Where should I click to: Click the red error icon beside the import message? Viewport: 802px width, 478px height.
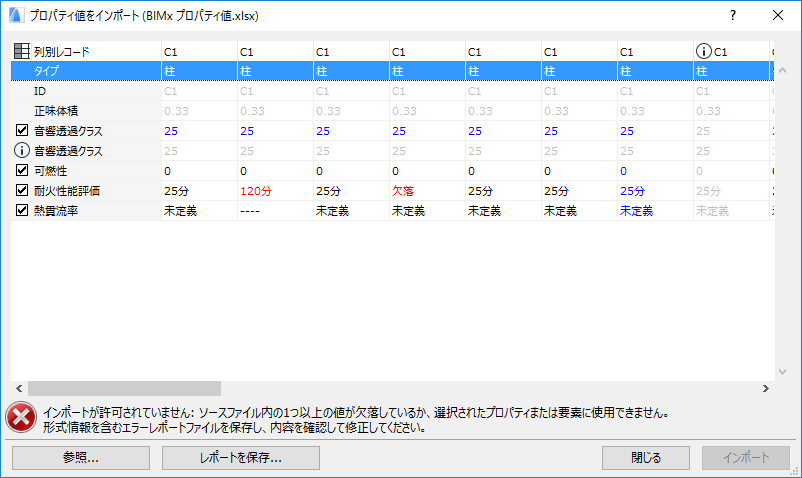[21, 418]
